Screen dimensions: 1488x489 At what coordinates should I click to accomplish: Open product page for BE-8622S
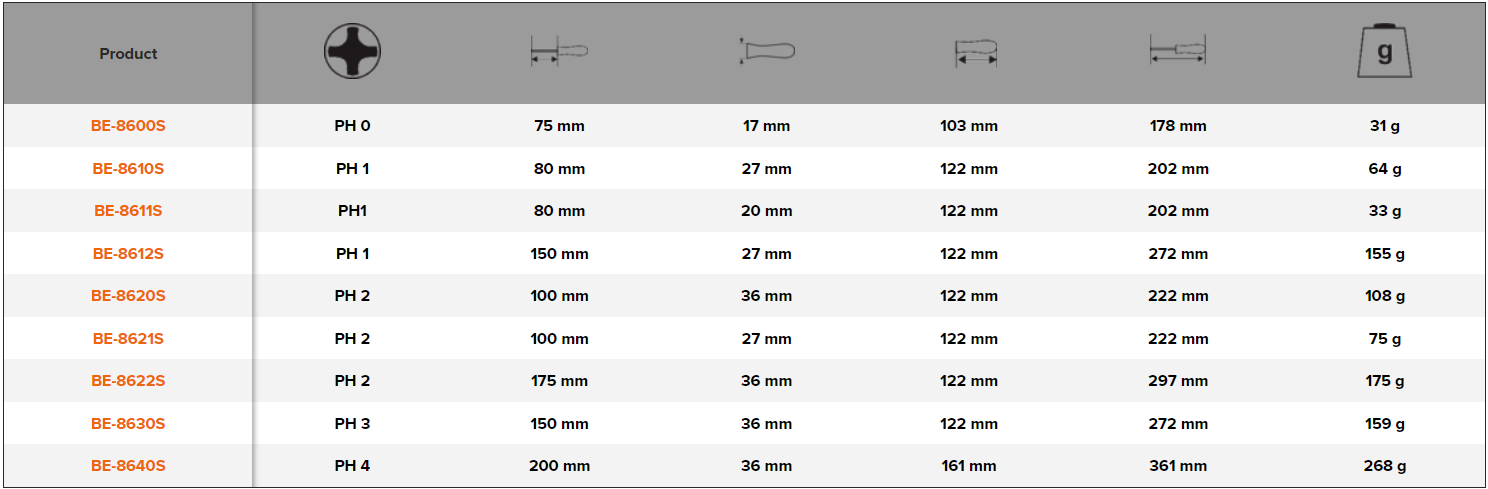click(x=128, y=381)
